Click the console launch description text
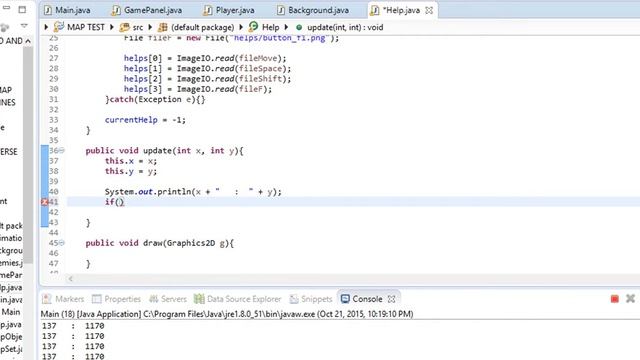The height and width of the screenshot is (360, 640). (x=227, y=314)
